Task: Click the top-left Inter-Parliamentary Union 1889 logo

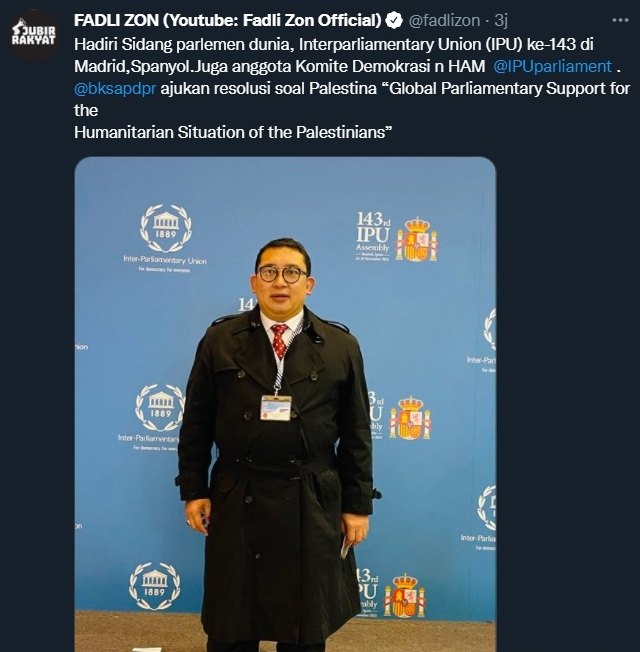Action: [165, 238]
